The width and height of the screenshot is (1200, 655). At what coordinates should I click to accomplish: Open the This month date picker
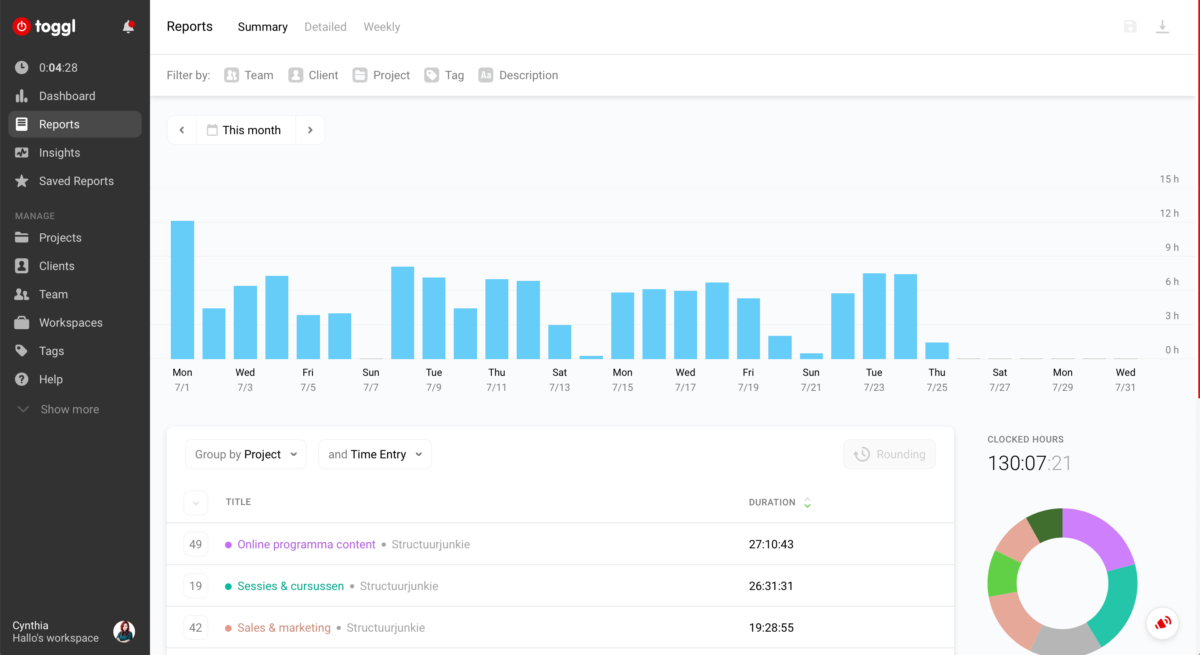245,130
